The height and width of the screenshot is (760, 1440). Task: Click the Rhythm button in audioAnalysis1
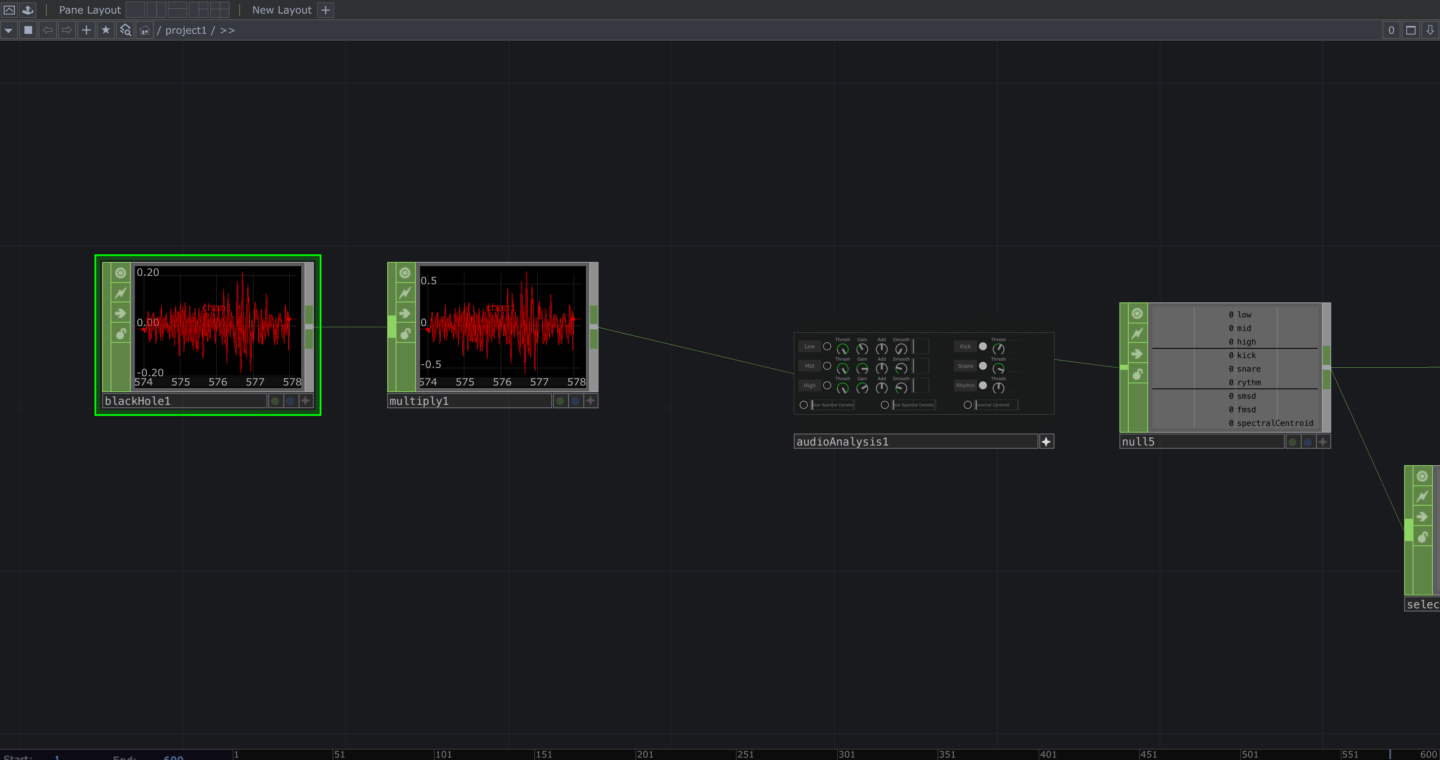click(x=965, y=385)
